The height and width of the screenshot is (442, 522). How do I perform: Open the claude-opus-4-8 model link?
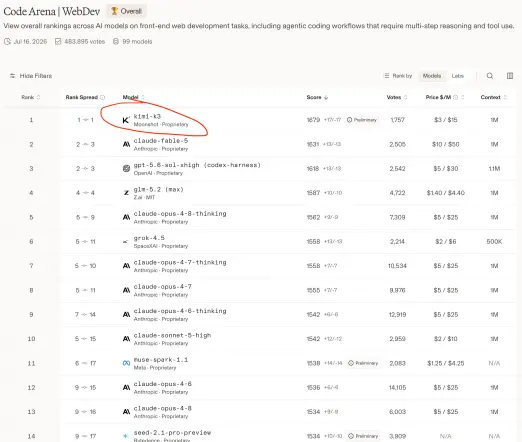pos(162,408)
